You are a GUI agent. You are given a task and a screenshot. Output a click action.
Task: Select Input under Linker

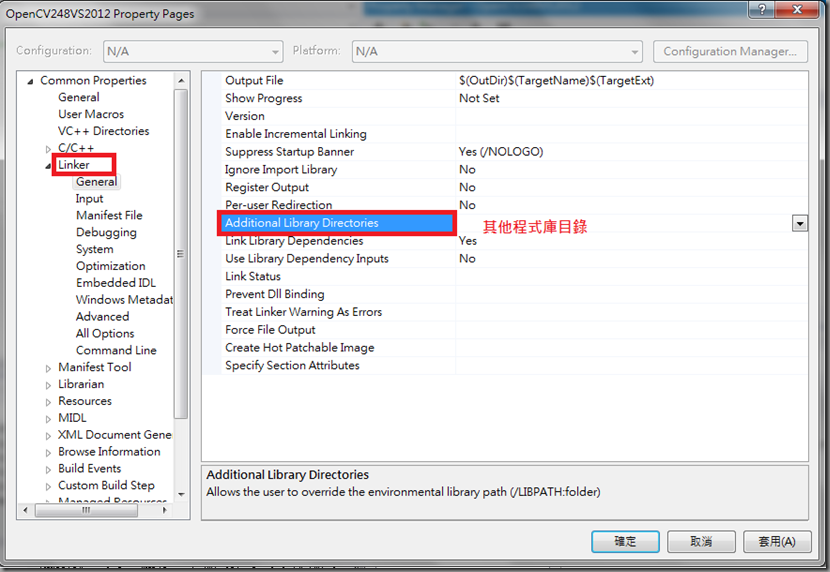click(x=89, y=199)
